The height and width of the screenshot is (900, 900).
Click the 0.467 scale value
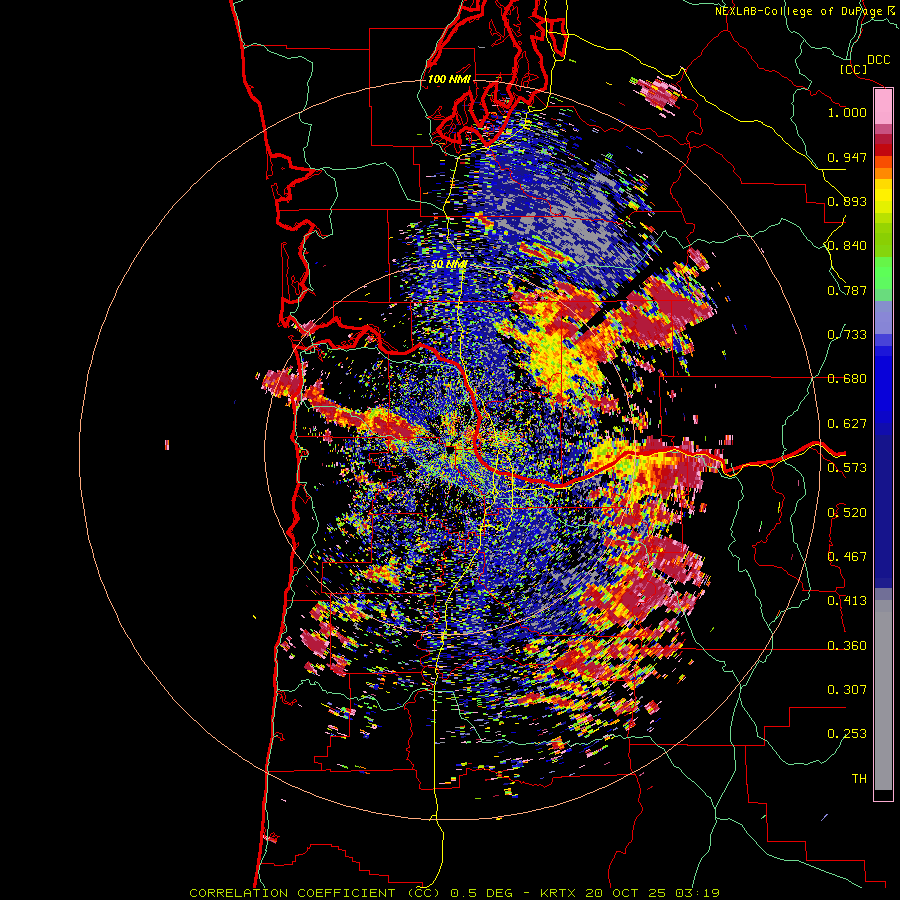(847, 557)
